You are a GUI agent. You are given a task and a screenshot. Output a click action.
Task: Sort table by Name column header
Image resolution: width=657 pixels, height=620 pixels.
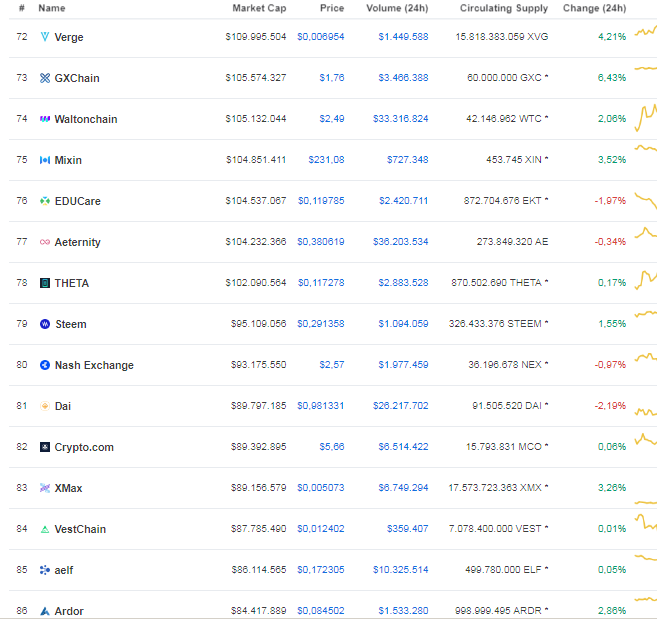[x=52, y=8]
